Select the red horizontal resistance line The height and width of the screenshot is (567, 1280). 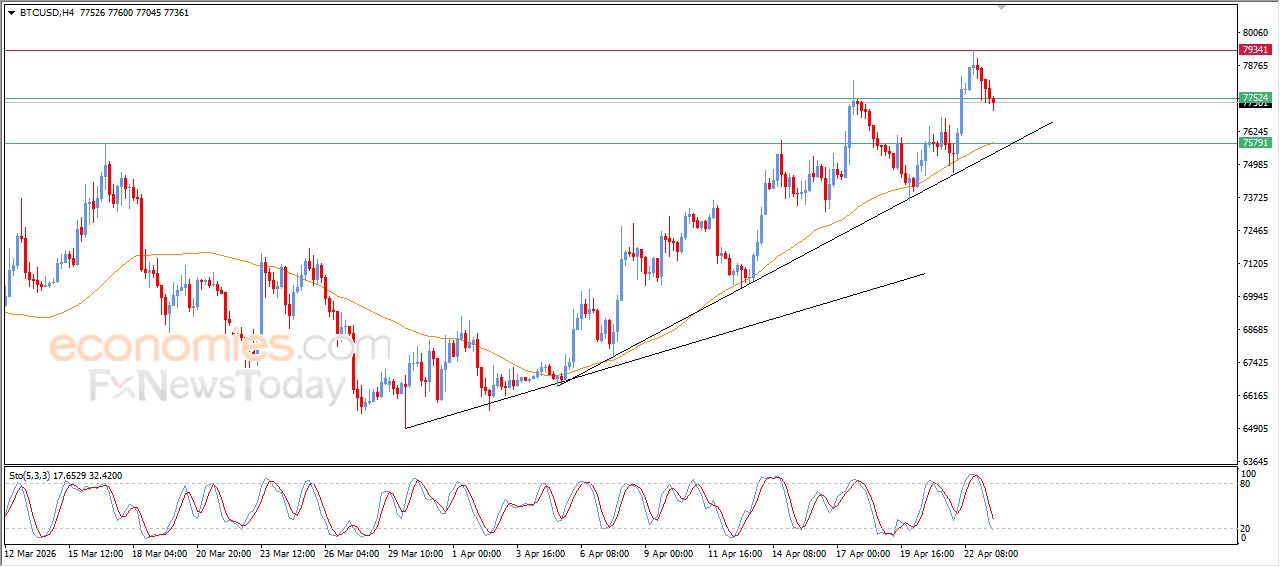pos(600,50)
